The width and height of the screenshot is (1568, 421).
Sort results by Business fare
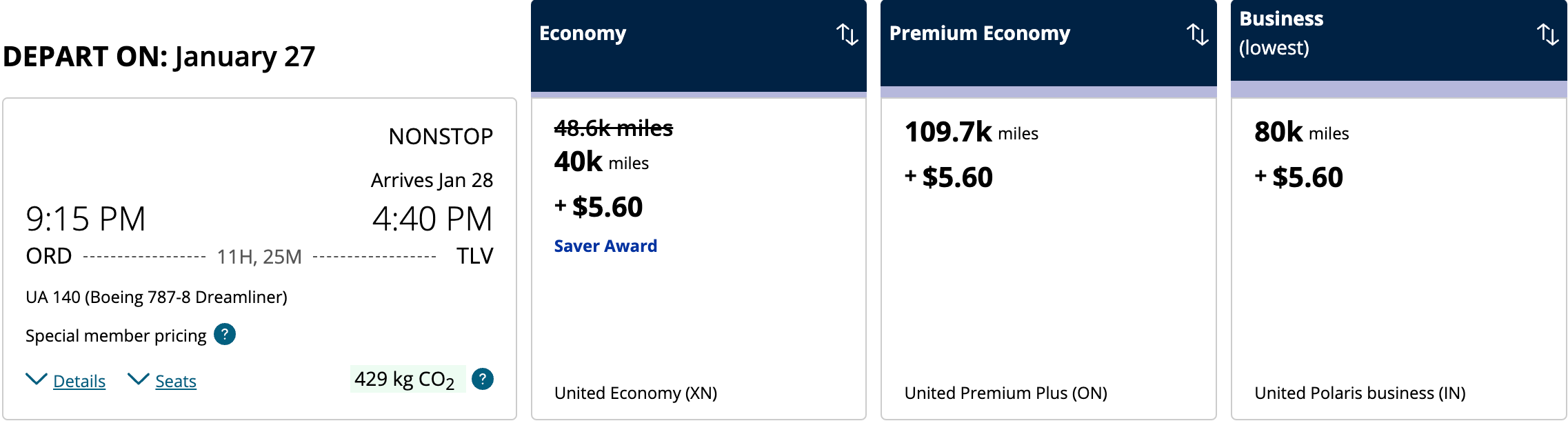1547,34
